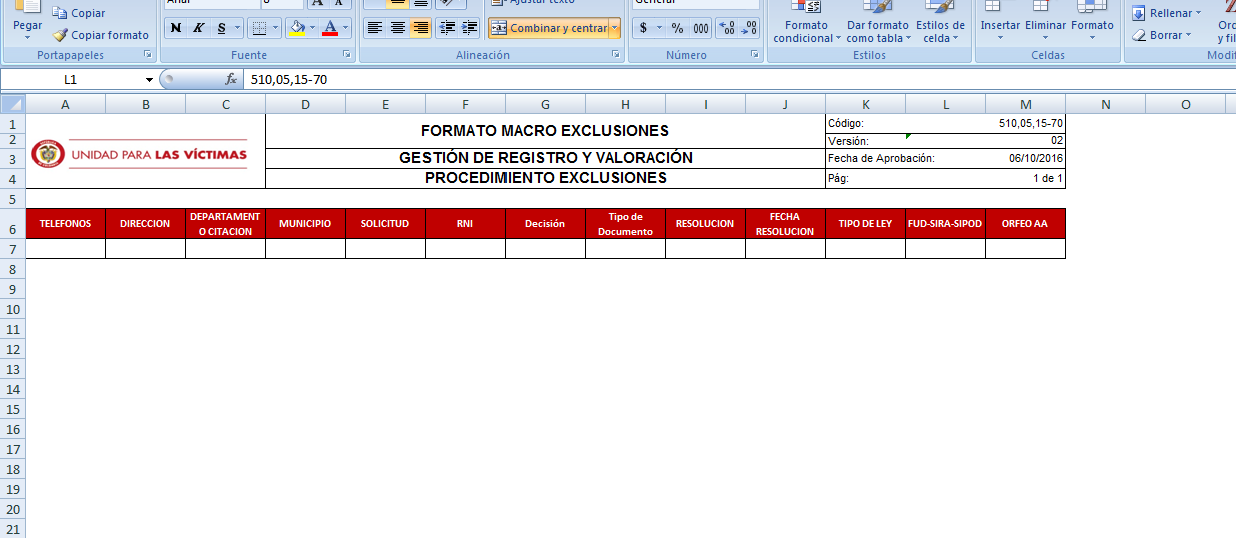This screenshot has height=538, width=1236.
Task: Open Dar formato como tabla menu
Action: pyautogui.click(x=877, y=22)
